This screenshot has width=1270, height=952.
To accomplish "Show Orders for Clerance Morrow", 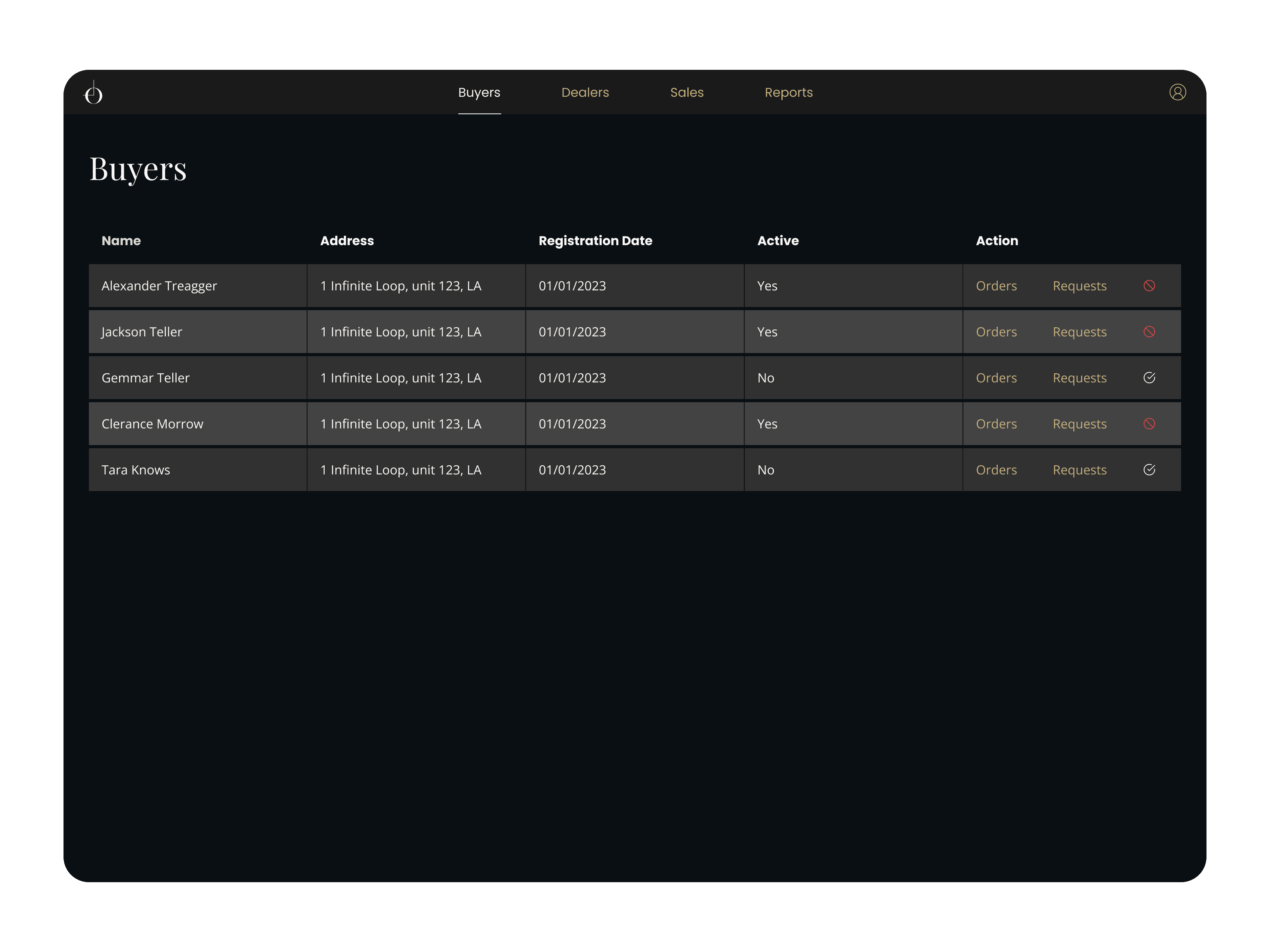I will point(995,424).
